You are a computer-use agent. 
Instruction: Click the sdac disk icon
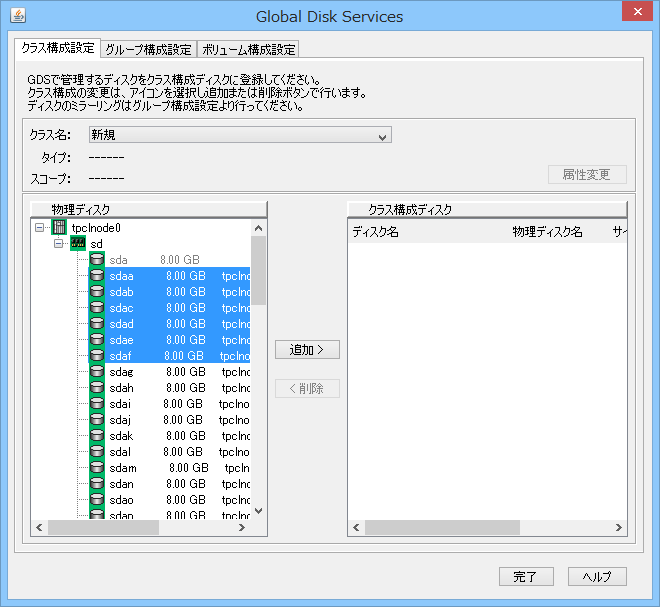(97, 307)
